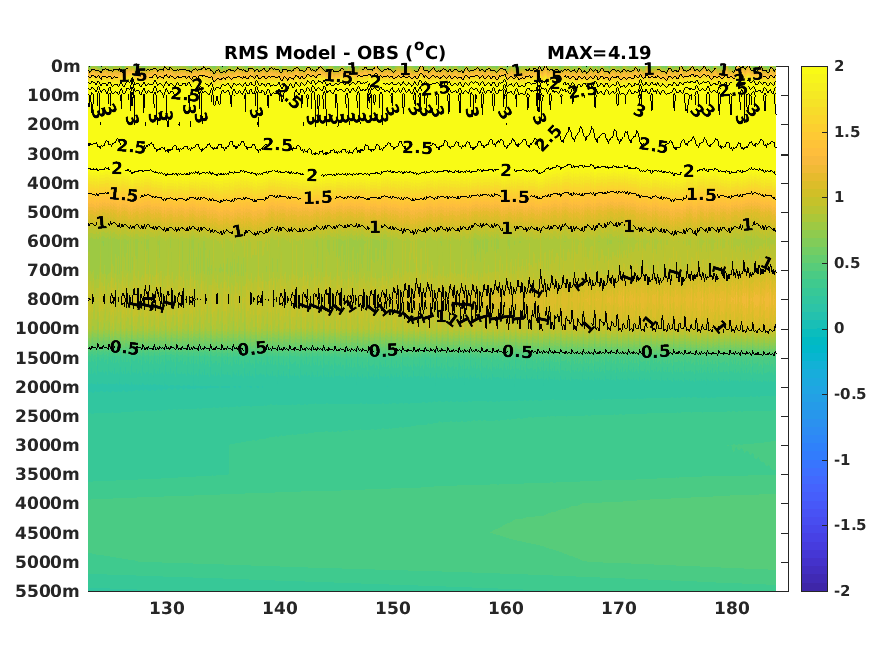Click the '170' longitude axis label
The height and width of the screenshot is (656, 875).
pyautogui.click(x=619, y=608)
